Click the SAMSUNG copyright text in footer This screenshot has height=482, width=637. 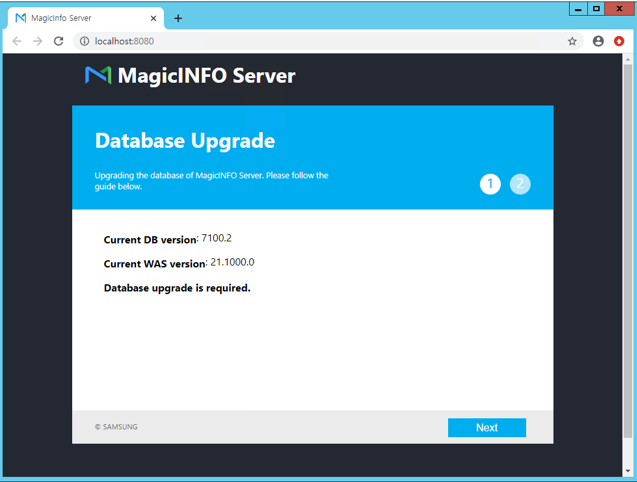tap(116, 427)
